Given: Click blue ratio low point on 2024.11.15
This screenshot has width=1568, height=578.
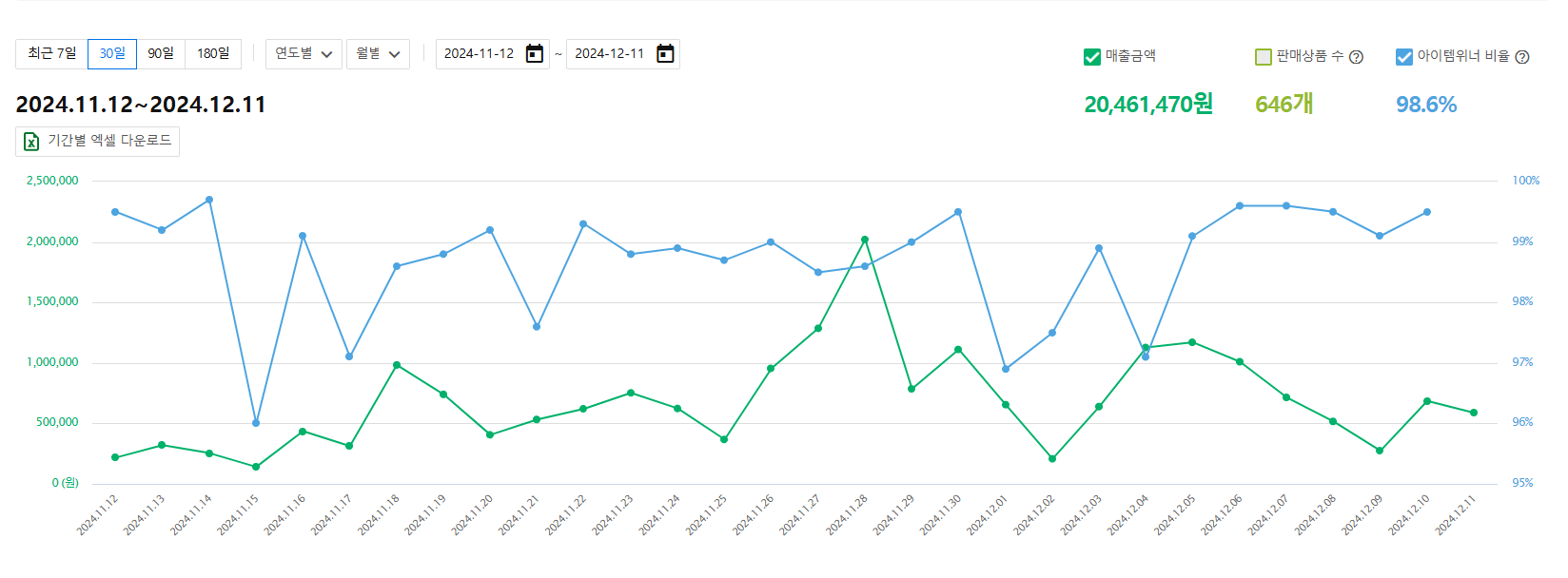Looking at the screenshot, I should coord(256,423).
